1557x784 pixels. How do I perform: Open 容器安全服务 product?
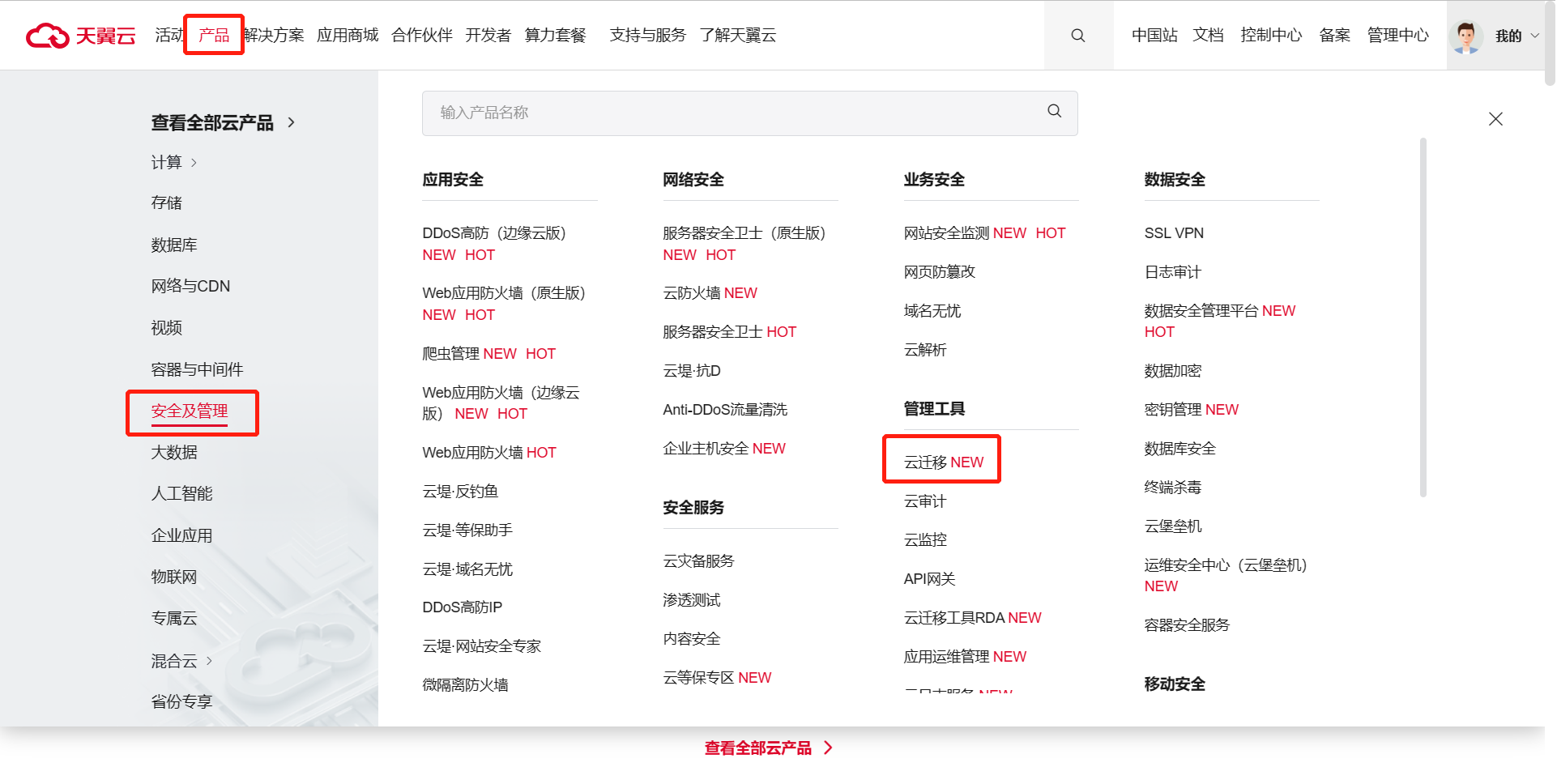point(1187,625)
